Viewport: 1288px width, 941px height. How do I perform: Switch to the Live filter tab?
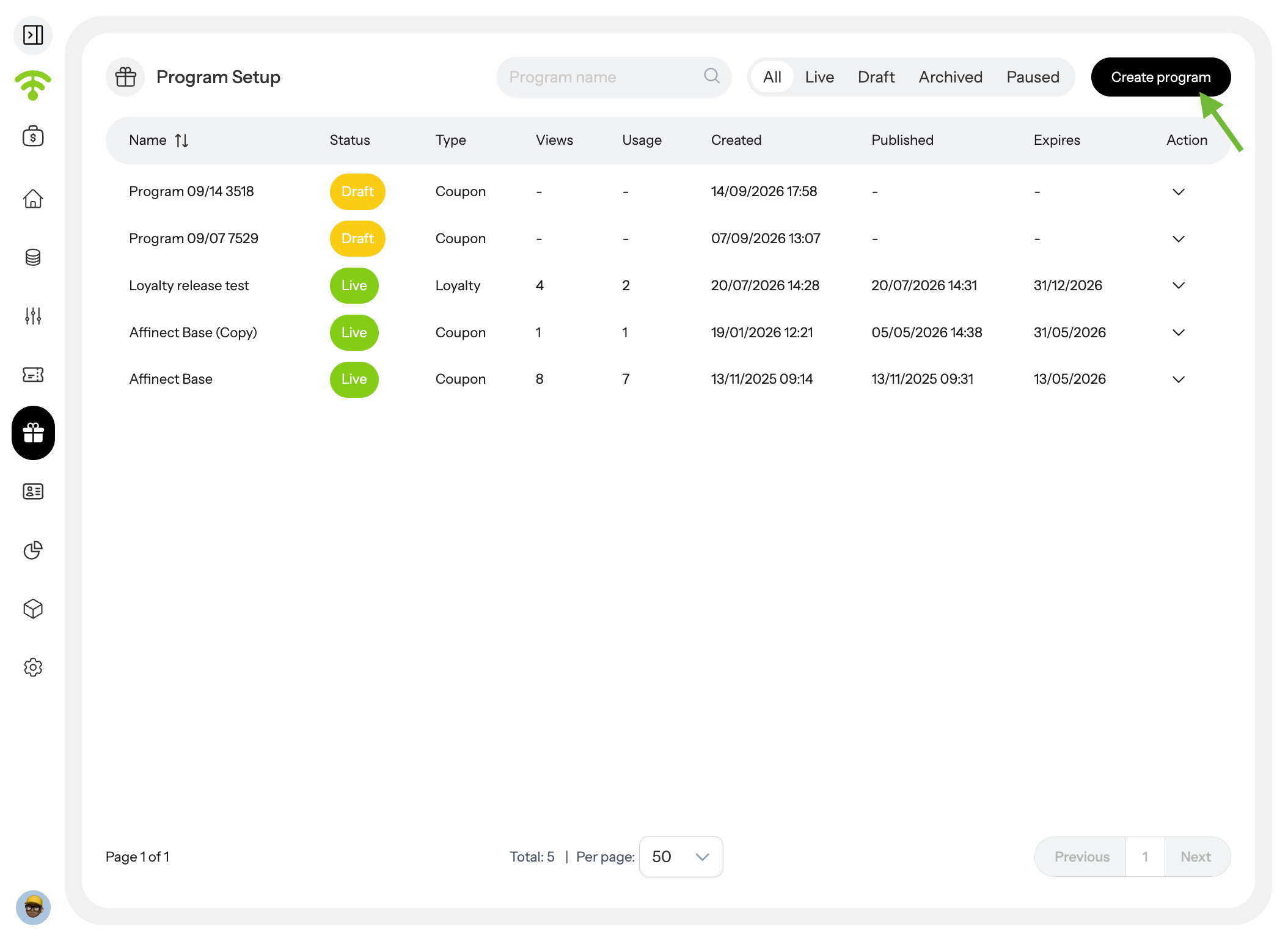[819, 77]
